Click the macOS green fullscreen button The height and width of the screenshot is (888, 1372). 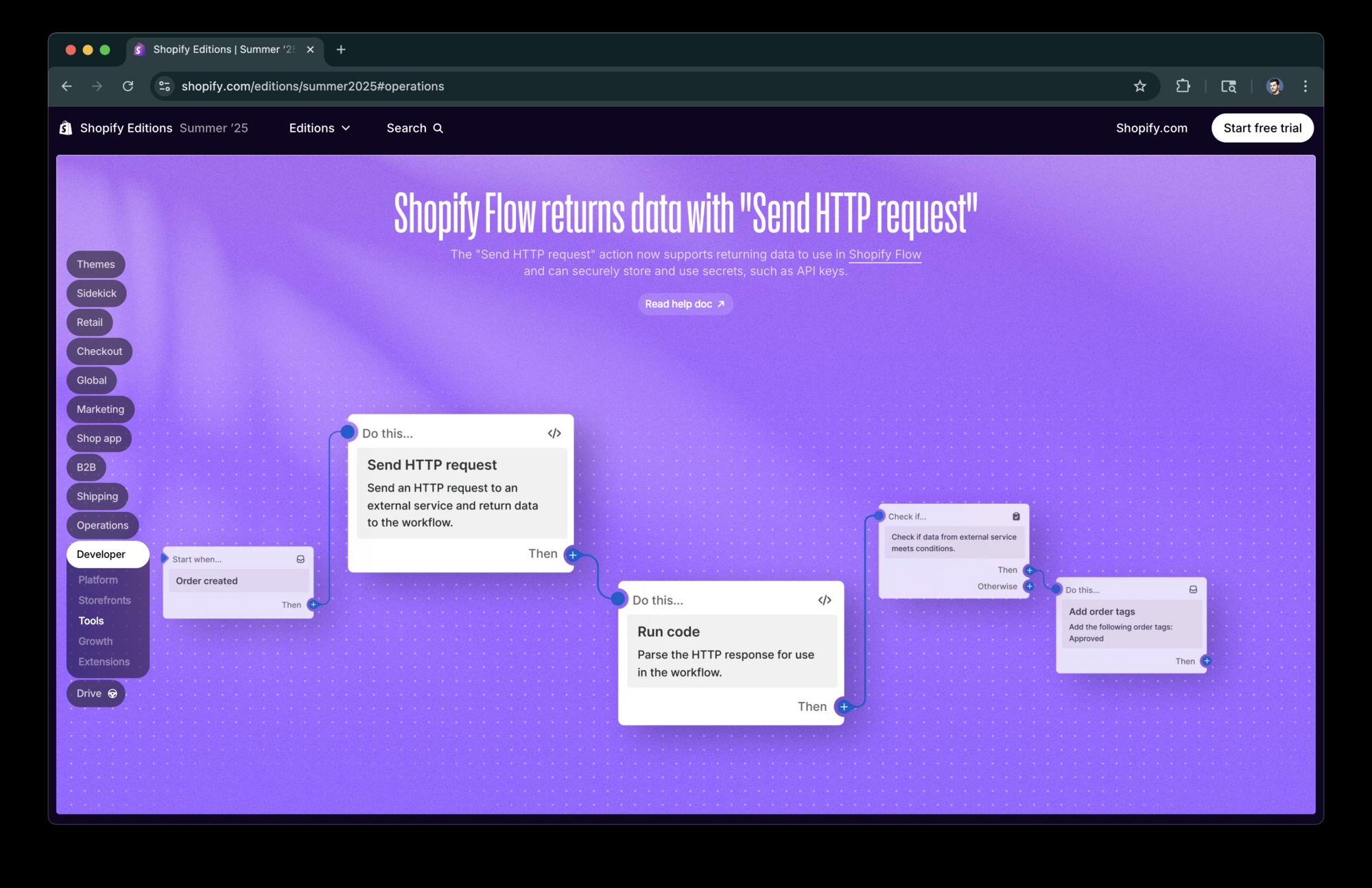point(105,49)
